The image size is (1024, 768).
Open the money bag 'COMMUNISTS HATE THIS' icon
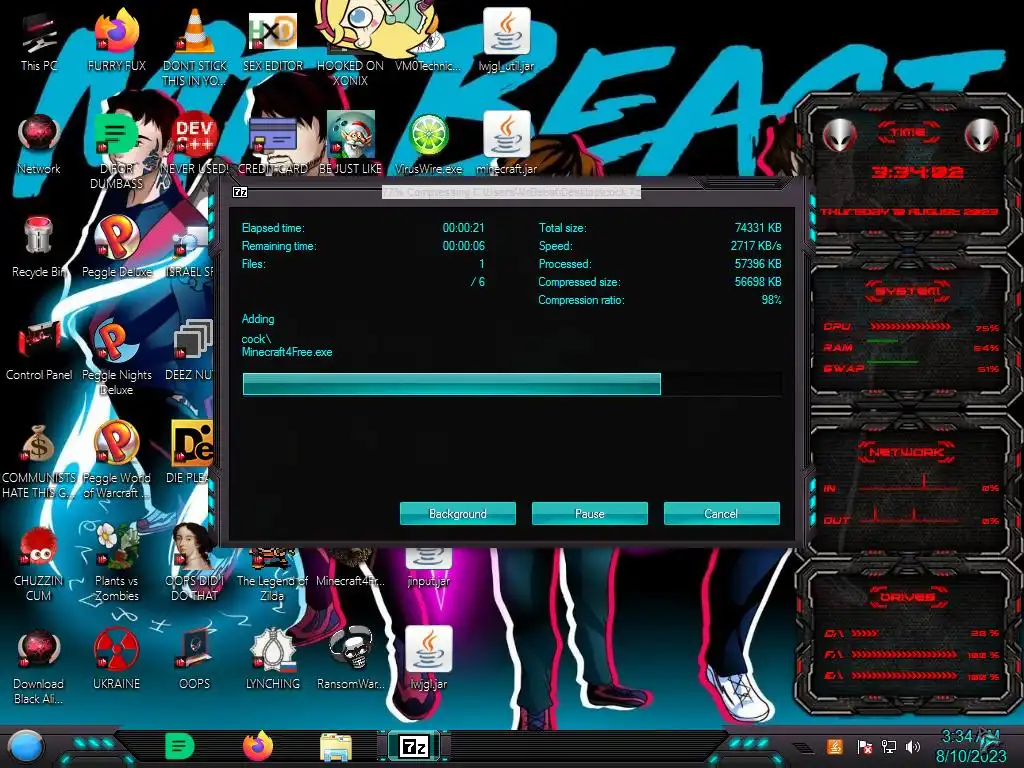click(x=39, y=460)
